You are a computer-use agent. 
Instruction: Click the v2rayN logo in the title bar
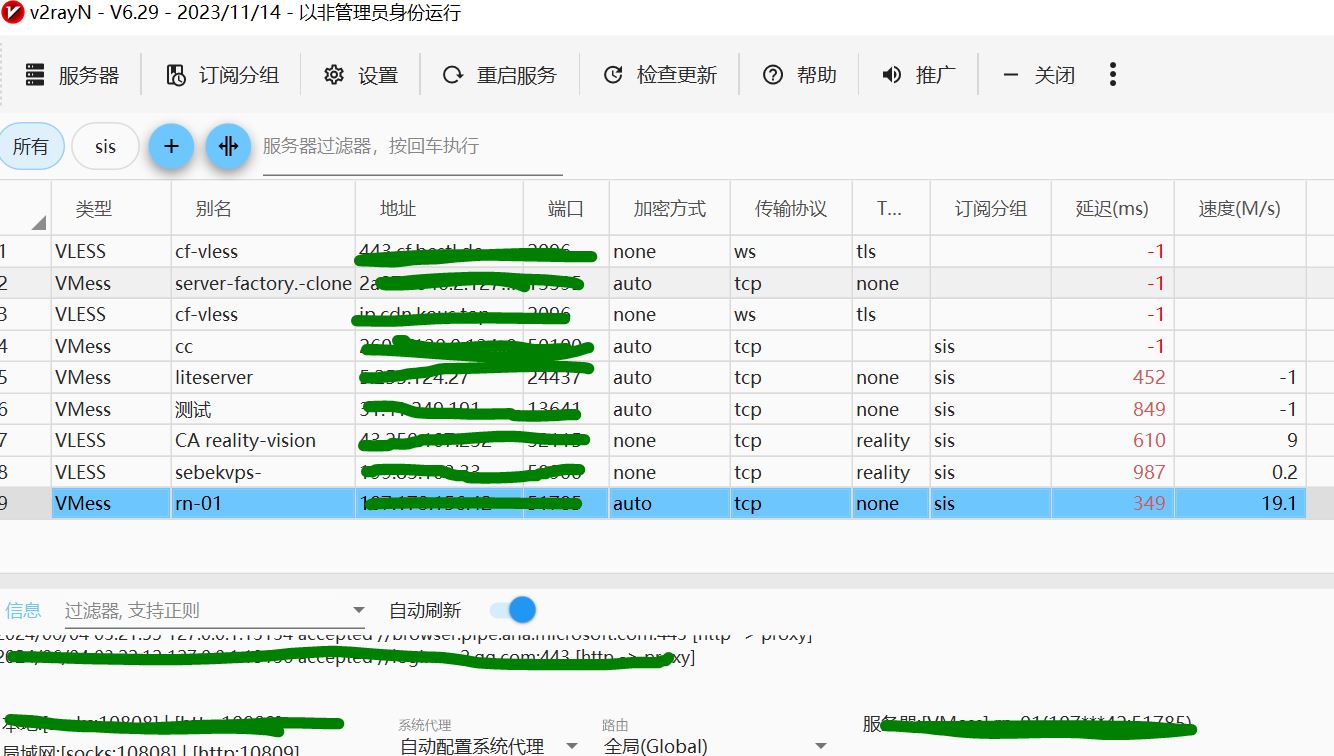13,14
